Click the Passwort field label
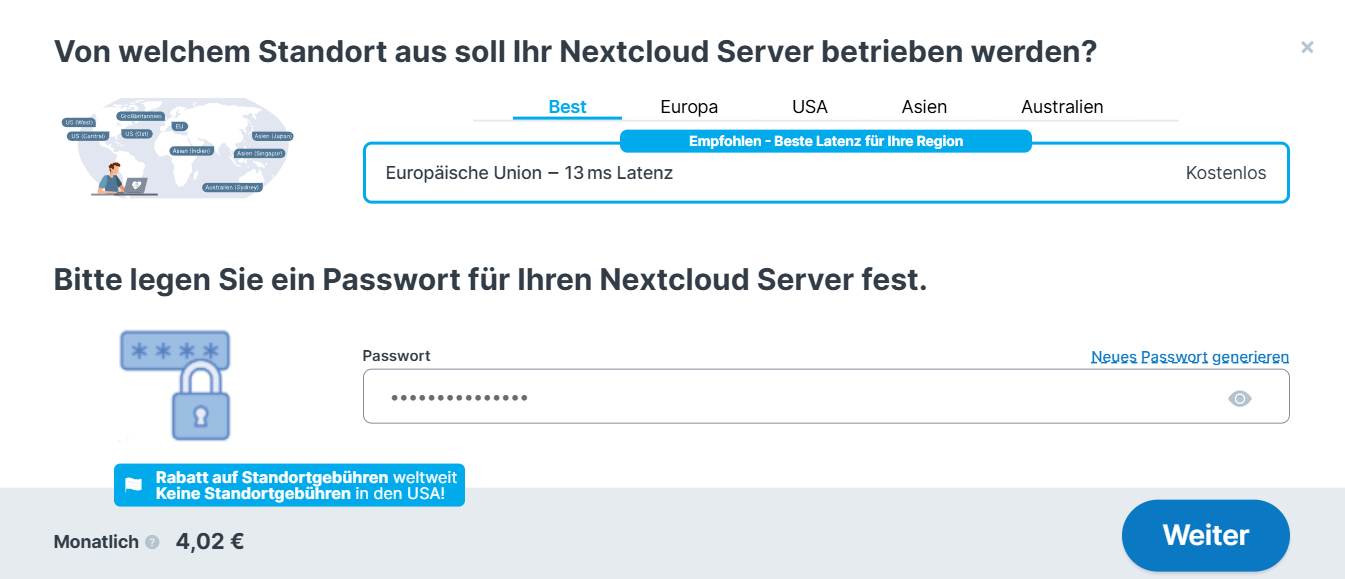1345x579 pixels. click(396, 356)
